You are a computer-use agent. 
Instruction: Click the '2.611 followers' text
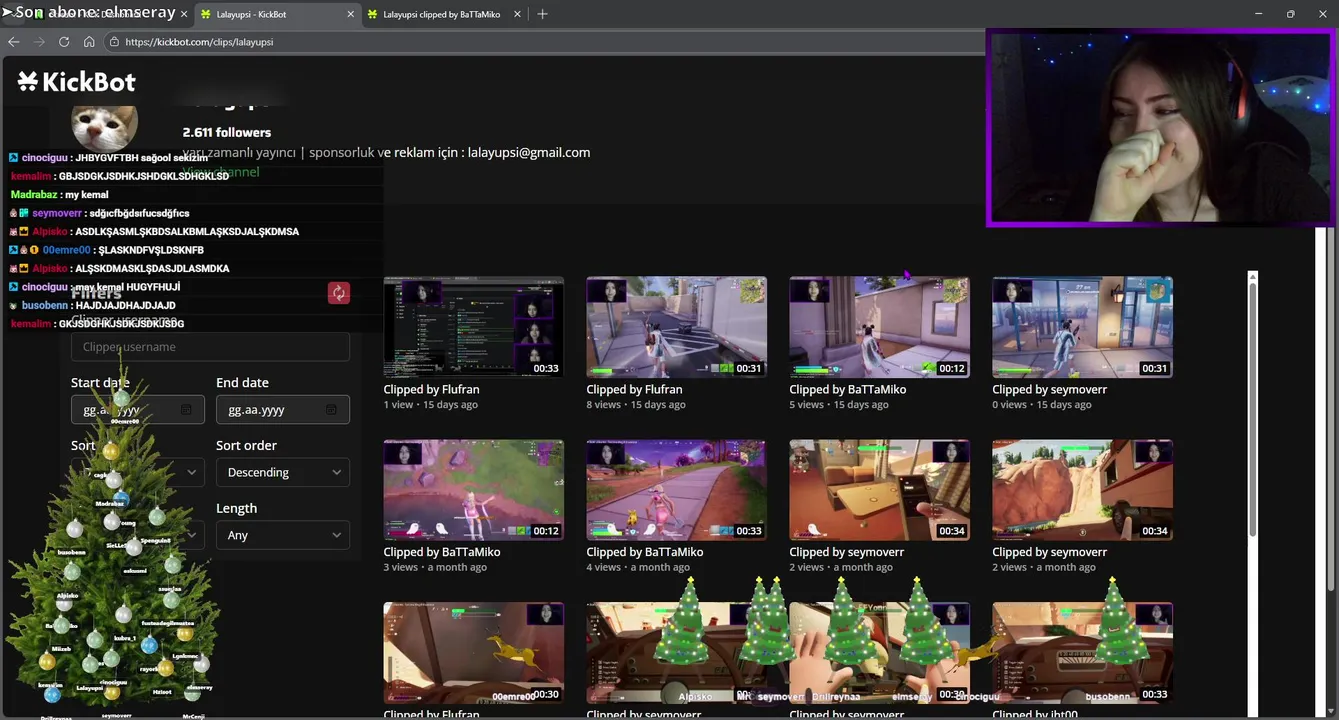(227, 132)
